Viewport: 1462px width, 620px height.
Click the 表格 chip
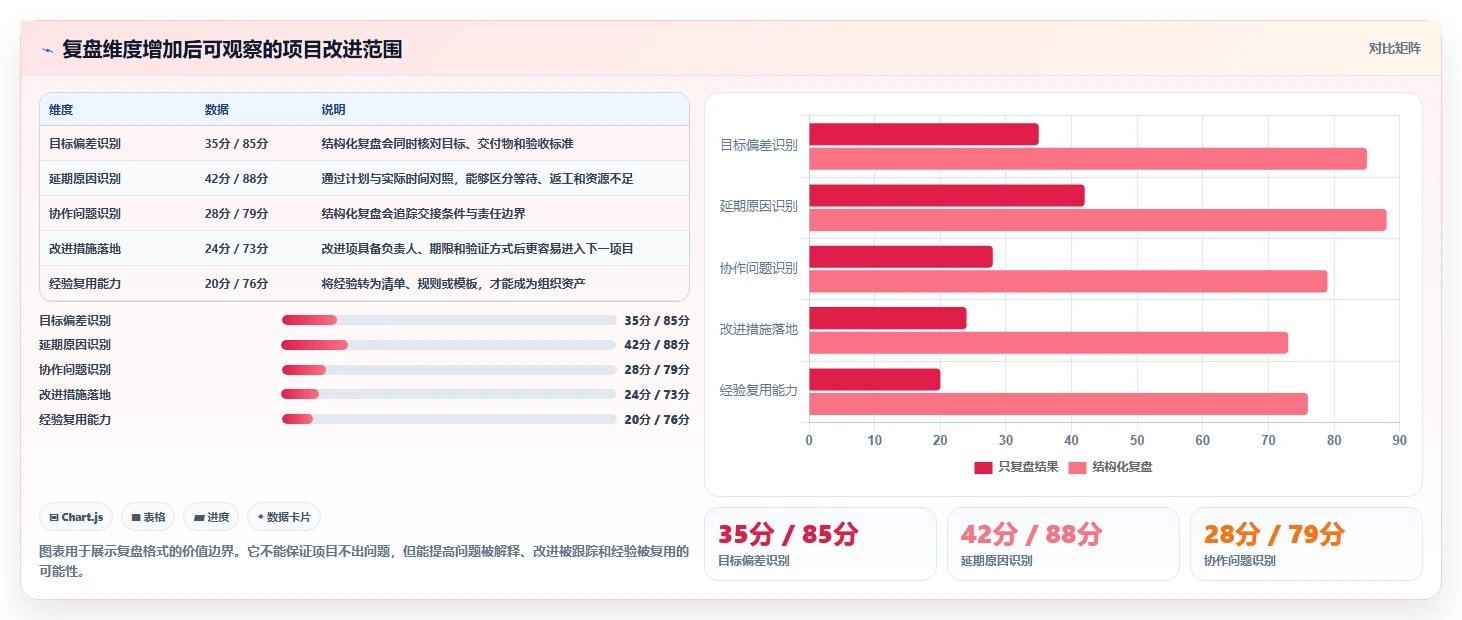click(148, 517)
